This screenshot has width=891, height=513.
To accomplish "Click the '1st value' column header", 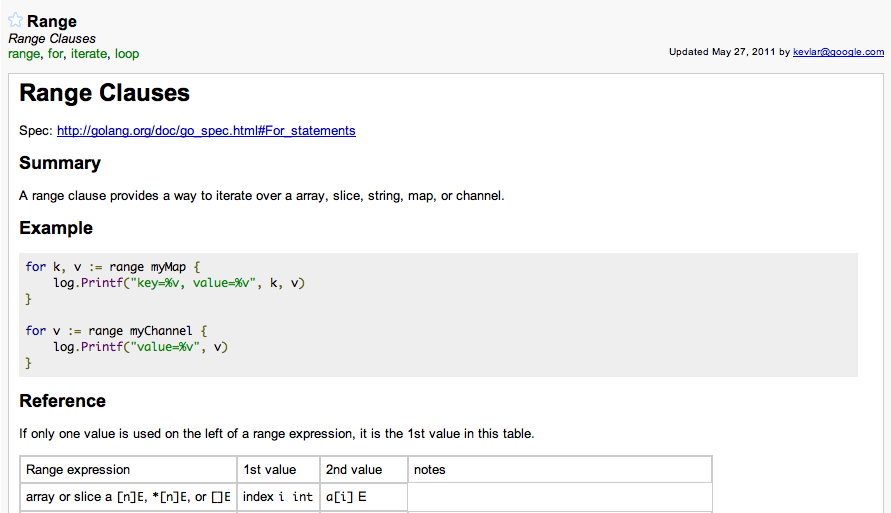I will [x=270, y=469].
